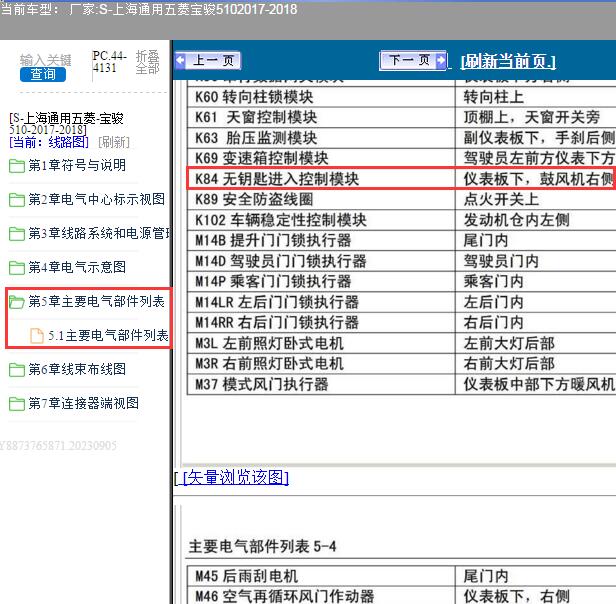Viewport: 616px width, 604px height.
Task: Click the 刷新当前页 link
Action: point(508,61)
